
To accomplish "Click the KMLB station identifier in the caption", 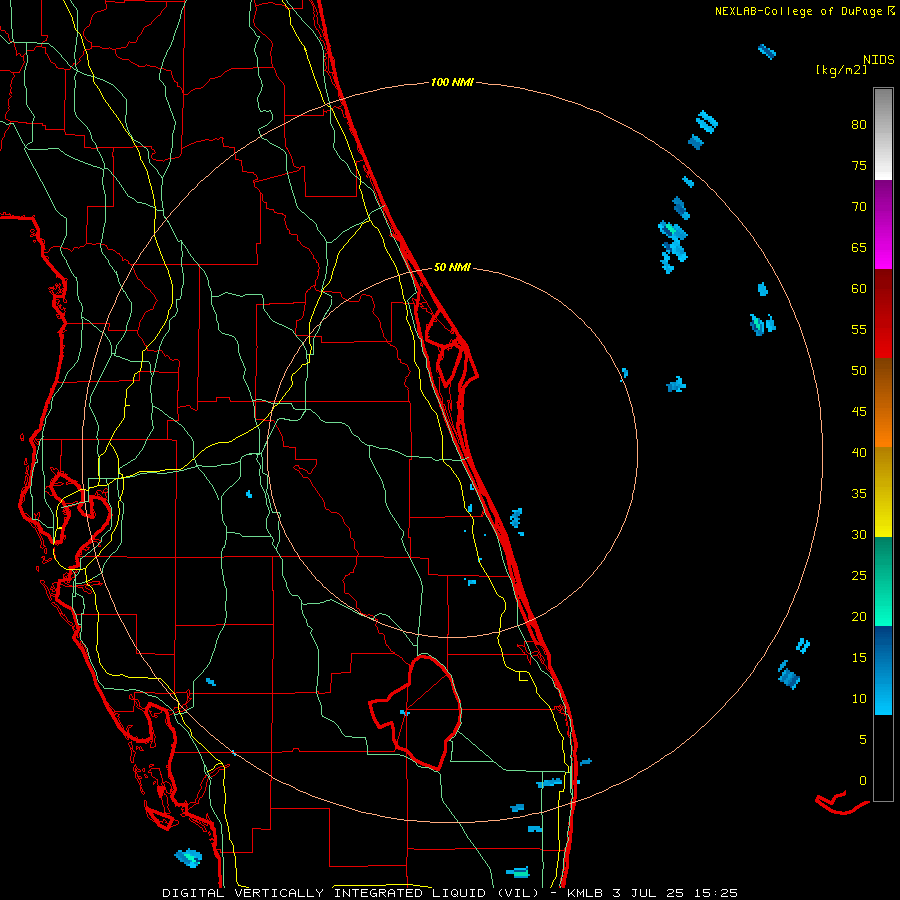I will 586,893.
